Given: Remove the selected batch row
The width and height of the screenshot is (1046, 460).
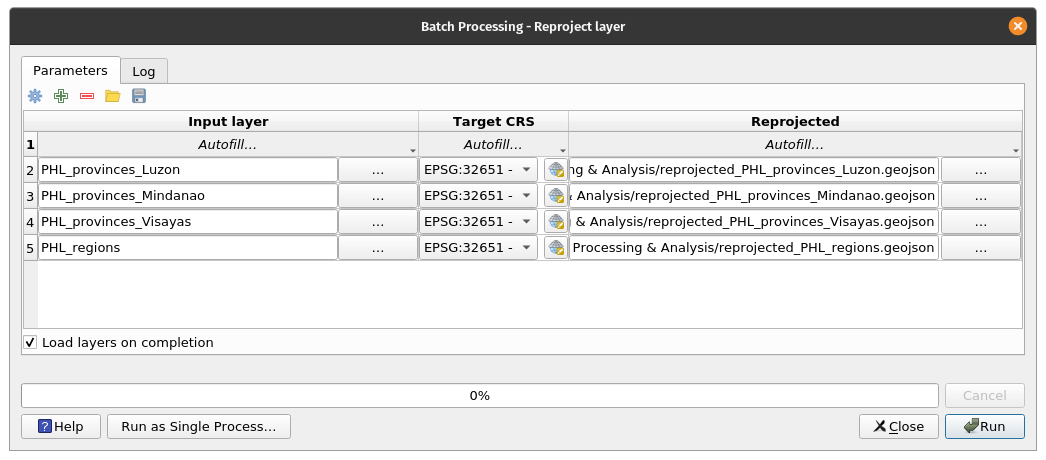Looking at the screenshot, I should [87, 96].
